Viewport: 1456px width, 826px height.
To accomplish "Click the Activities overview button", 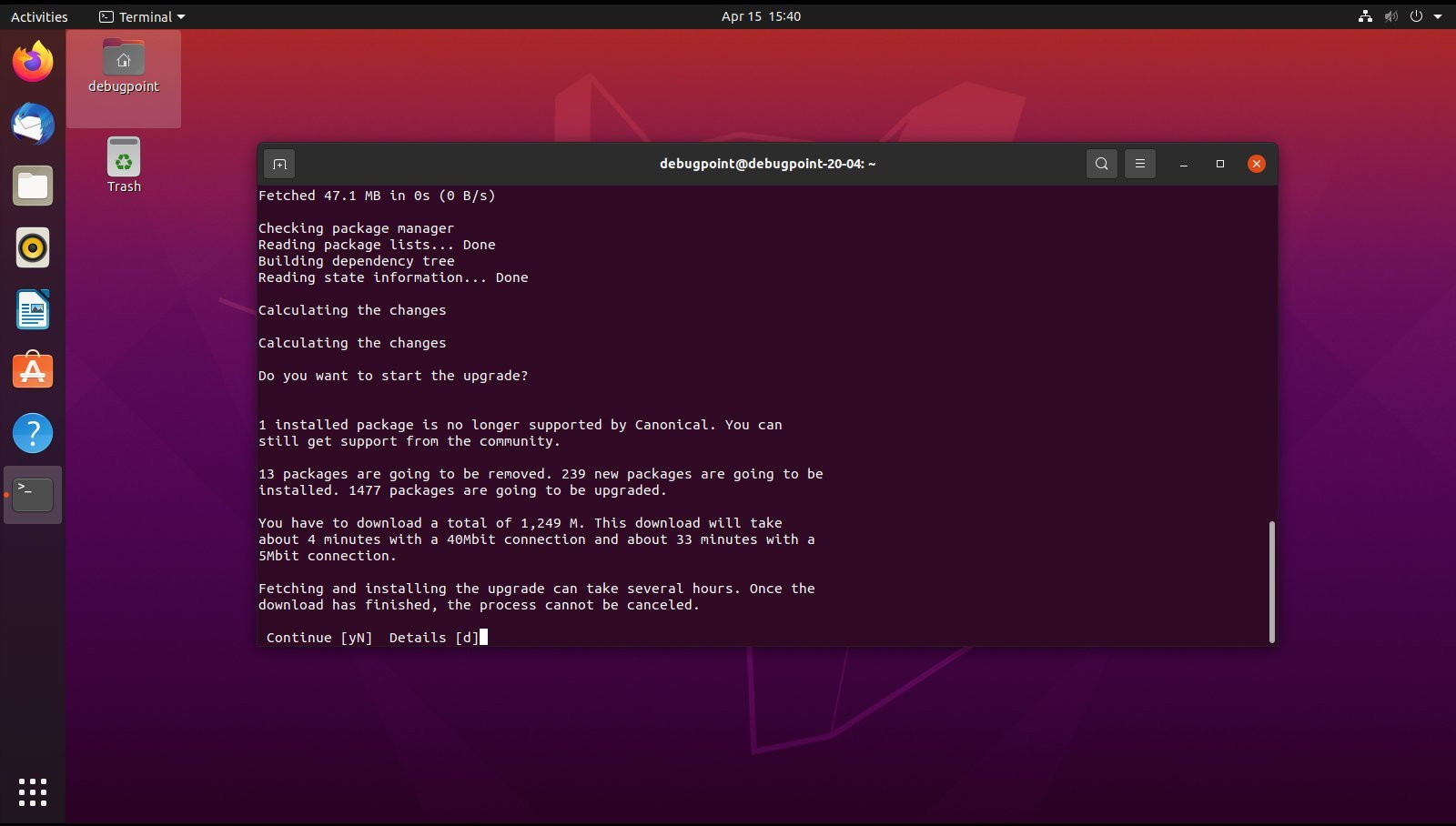I will [x=39, y=16].
